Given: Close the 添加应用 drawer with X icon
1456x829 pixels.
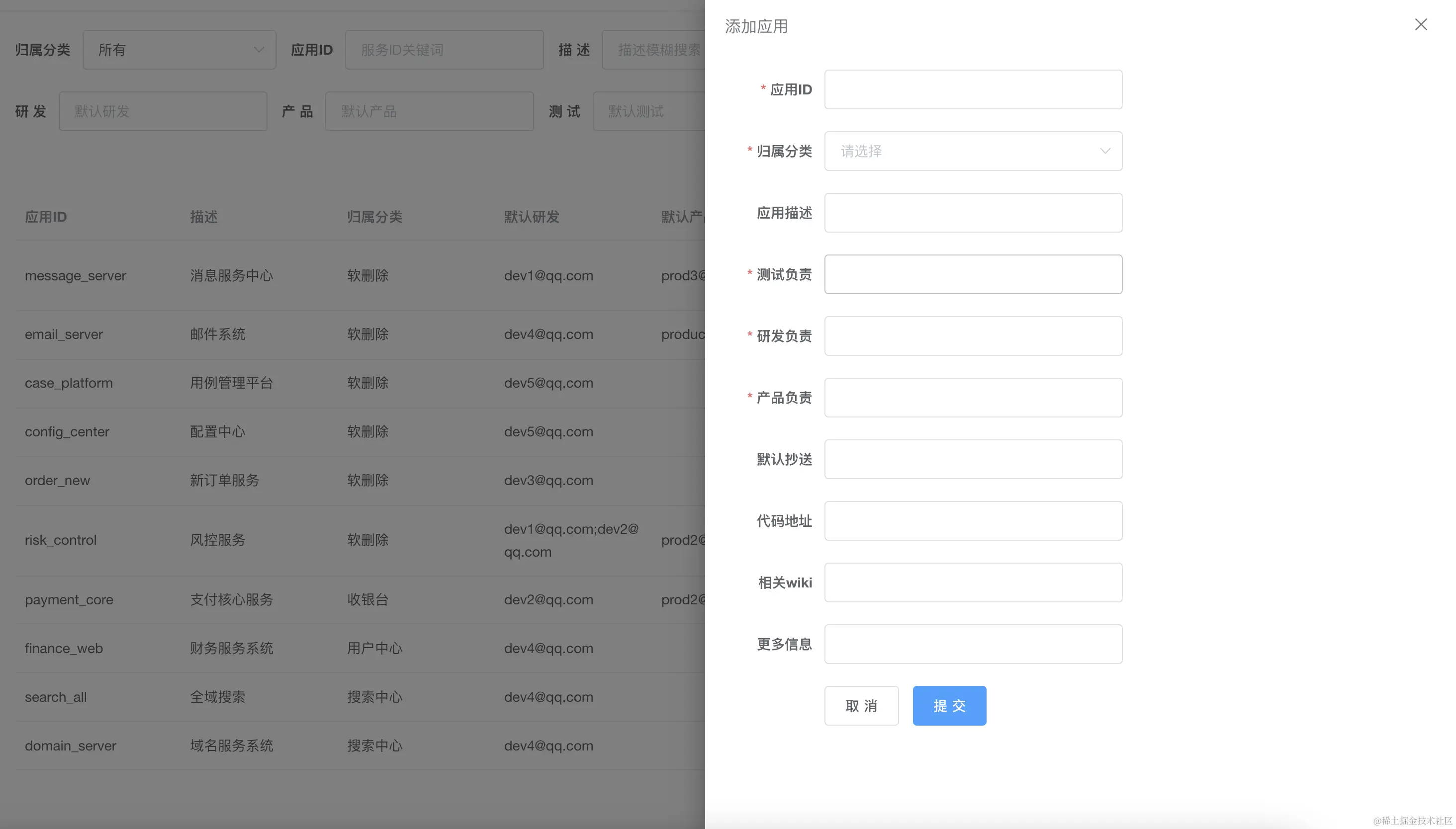Looking at the screenshot, I should tap(1420, 24).
